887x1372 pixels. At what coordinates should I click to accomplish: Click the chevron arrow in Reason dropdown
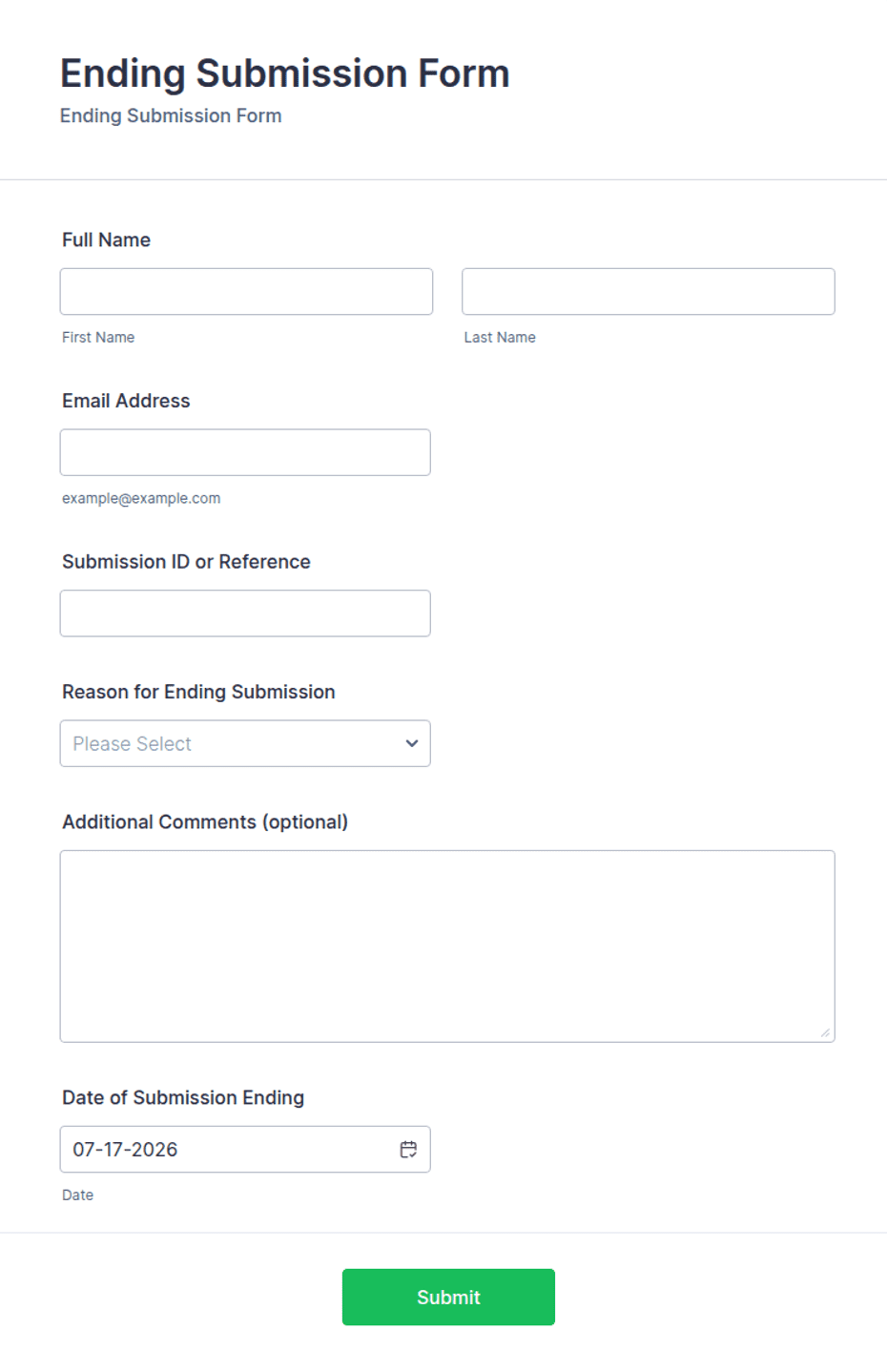pyautogui.click(x=412, y=743)
